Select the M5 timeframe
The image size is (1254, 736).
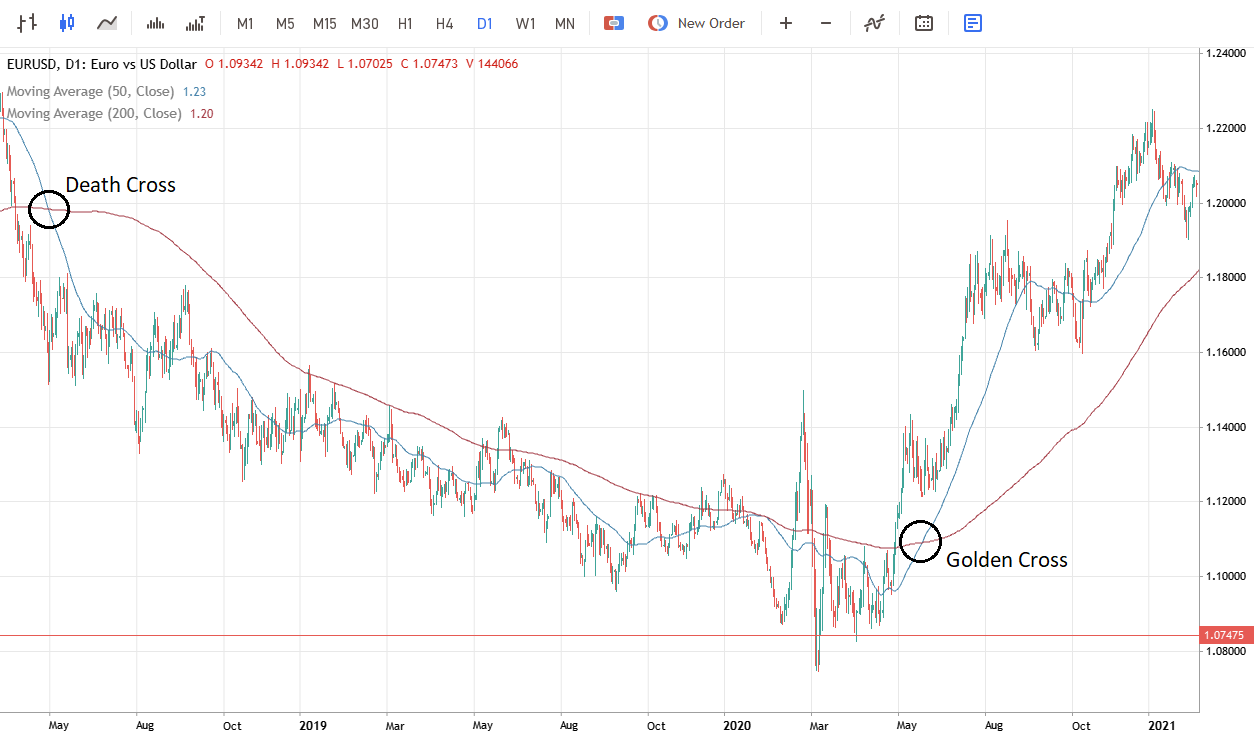point(285,22)
